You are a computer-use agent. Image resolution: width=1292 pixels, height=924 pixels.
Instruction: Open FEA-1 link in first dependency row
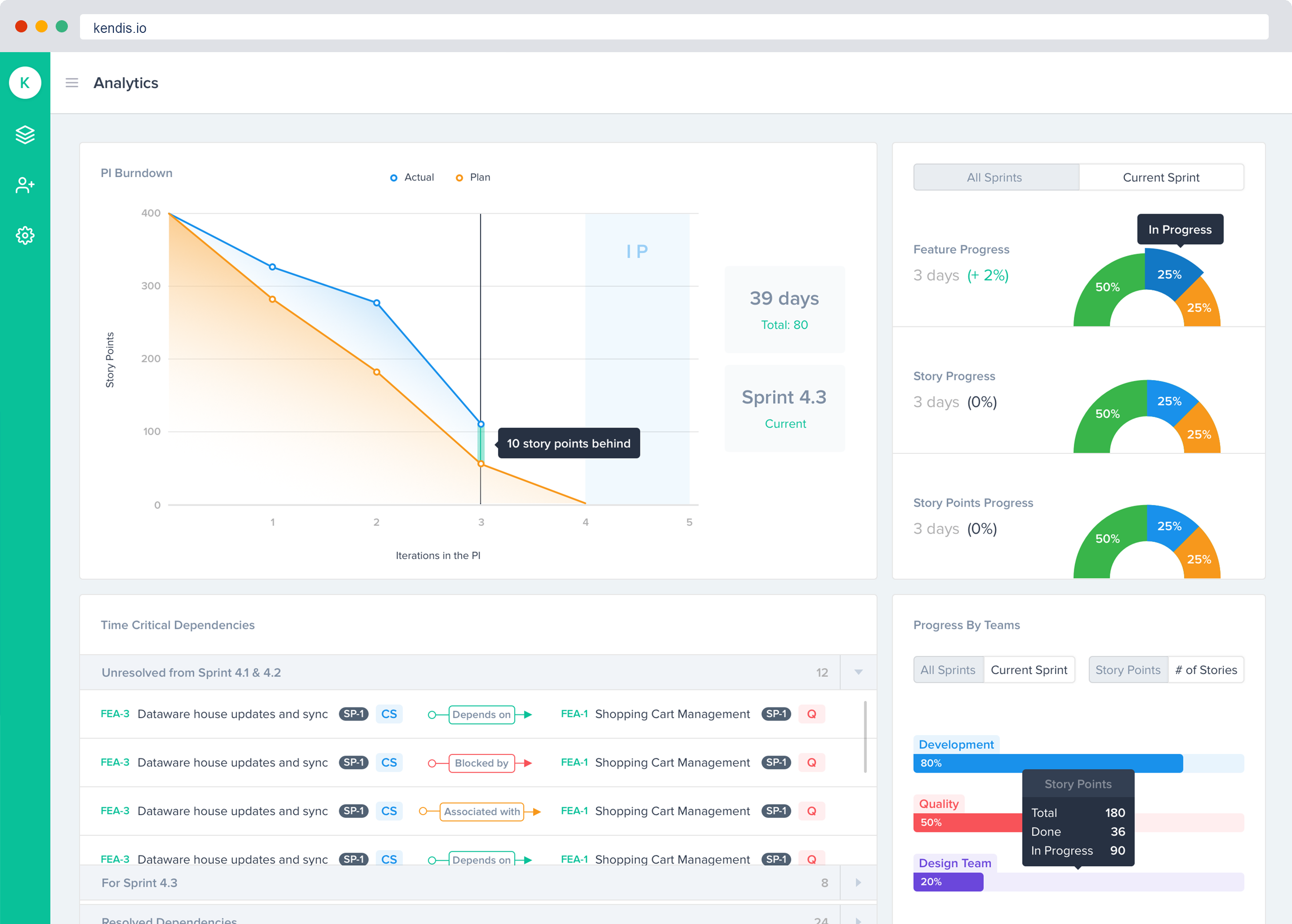pyautogui.click(x=574, y=714)
